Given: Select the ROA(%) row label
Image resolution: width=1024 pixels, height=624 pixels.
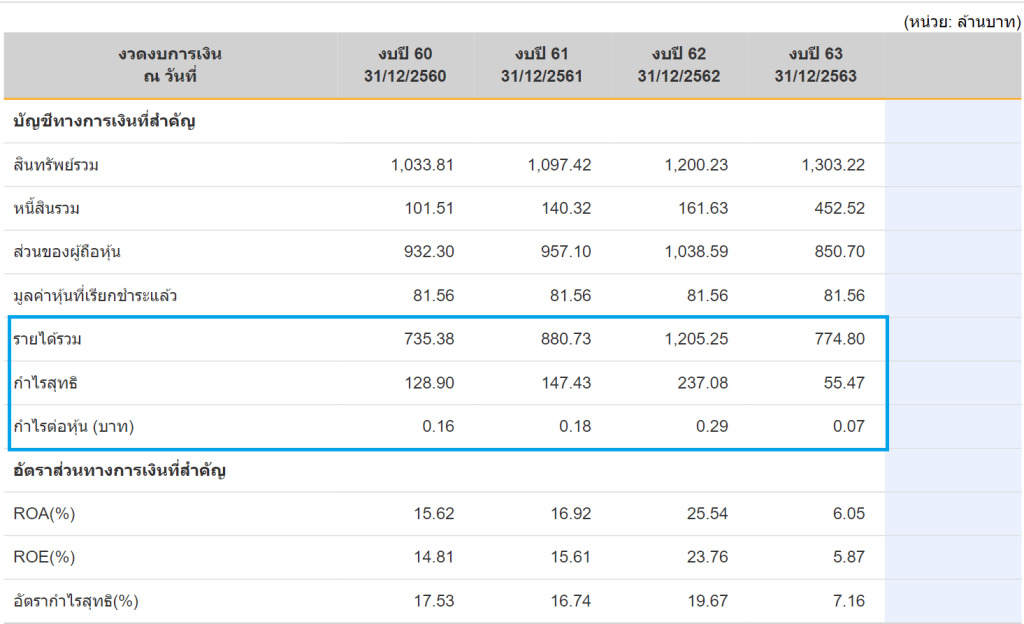Looking at the screenshot, I should 45,514.
